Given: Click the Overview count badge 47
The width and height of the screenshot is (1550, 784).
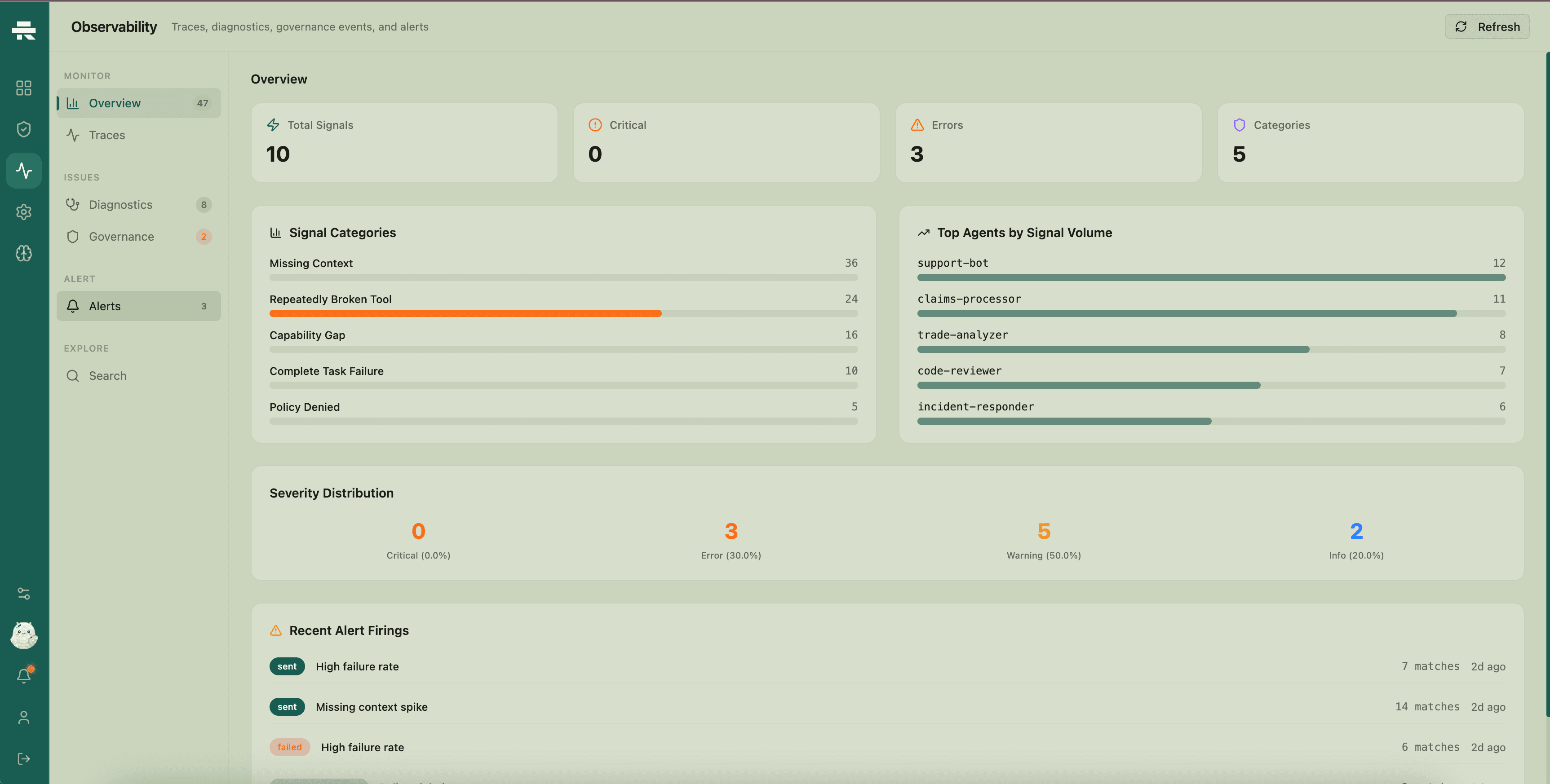Looking at the screenshot, I should point(203,103).
